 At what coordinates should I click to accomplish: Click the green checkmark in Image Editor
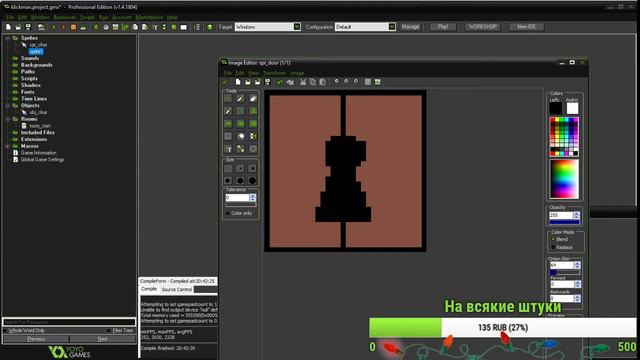click(224, 82)
